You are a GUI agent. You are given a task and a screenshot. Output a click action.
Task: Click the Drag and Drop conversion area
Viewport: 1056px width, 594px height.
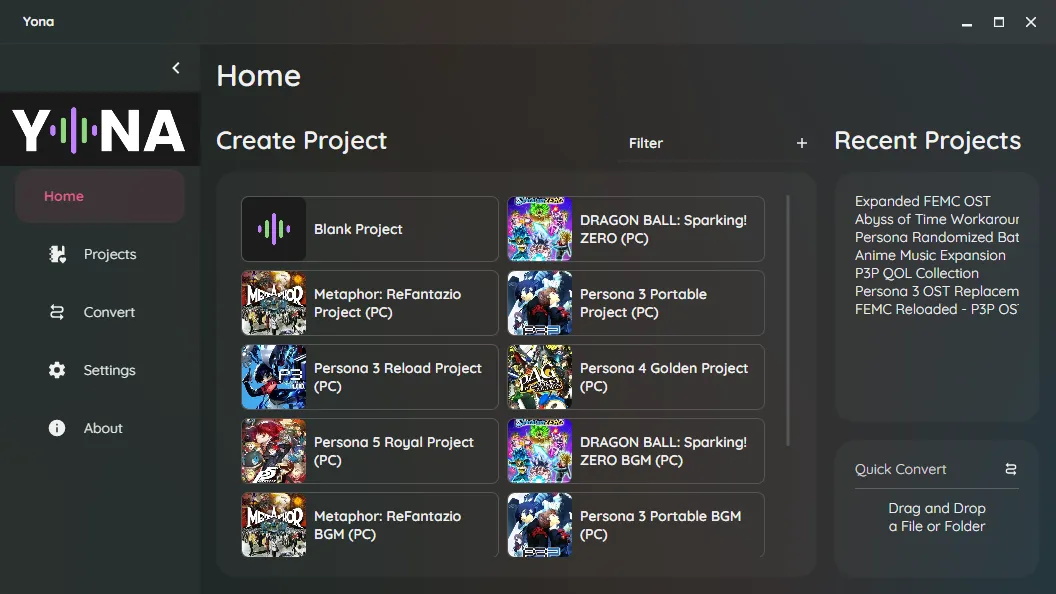(937, 517)
